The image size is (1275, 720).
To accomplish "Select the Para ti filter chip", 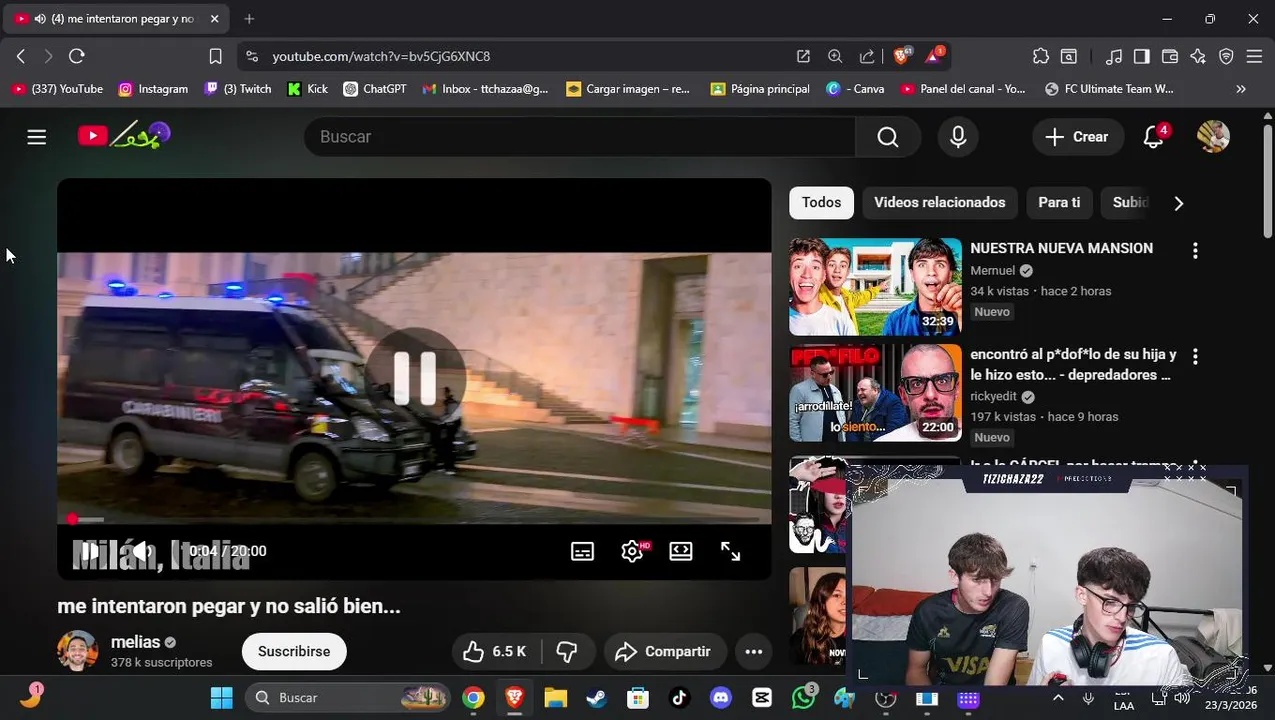I will pyautogui.click(x=1059, y=203).
